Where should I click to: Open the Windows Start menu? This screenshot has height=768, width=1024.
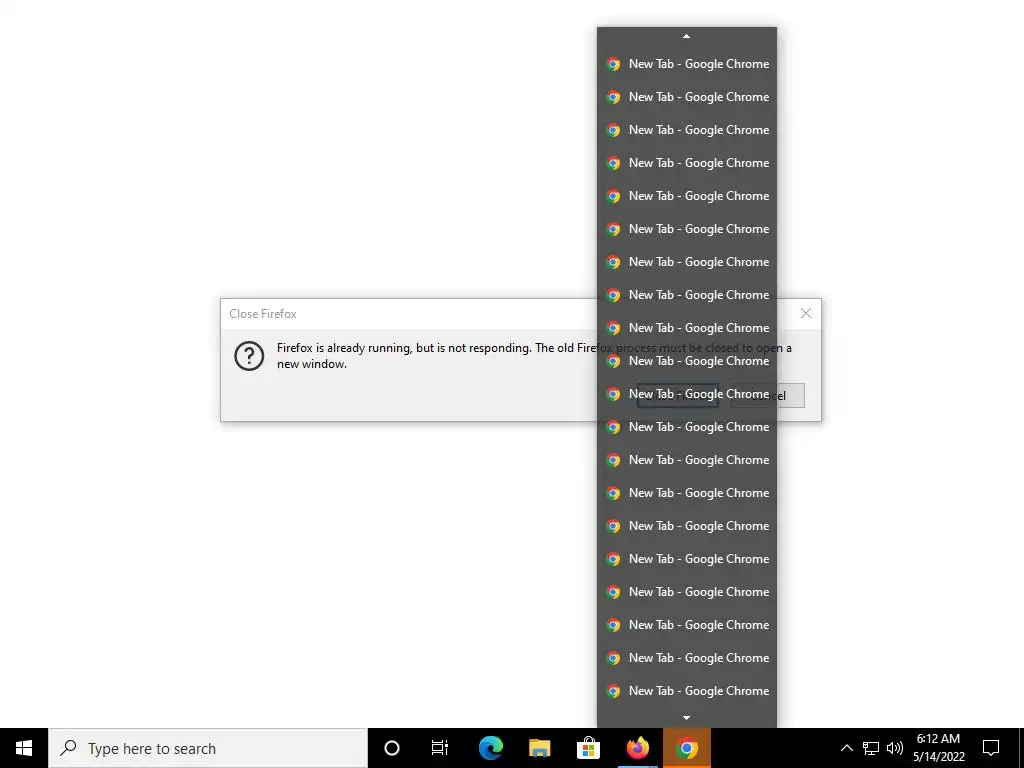(24, 748)
